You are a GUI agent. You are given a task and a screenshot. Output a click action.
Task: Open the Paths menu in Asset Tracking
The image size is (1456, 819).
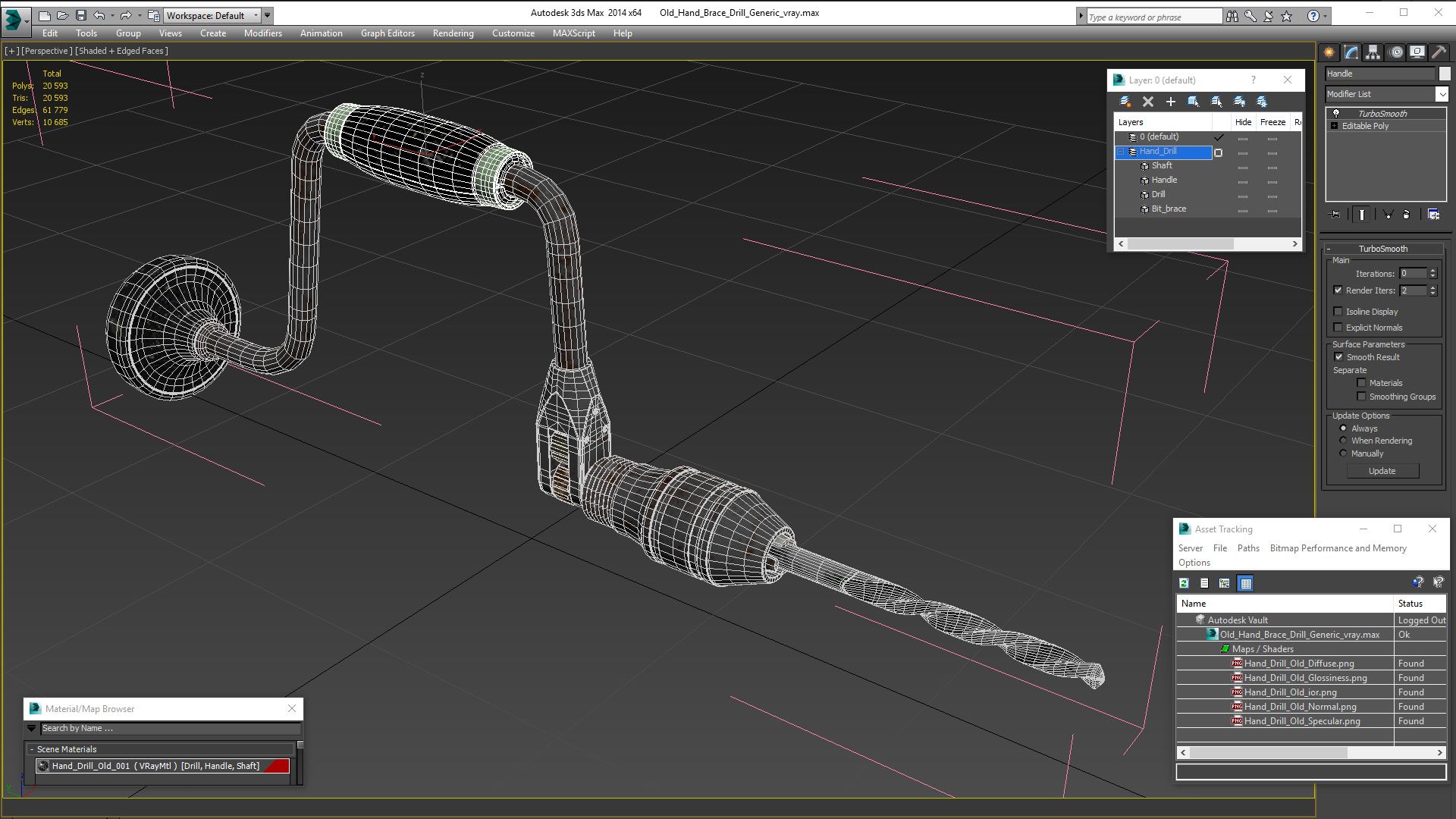(1247, 548)
